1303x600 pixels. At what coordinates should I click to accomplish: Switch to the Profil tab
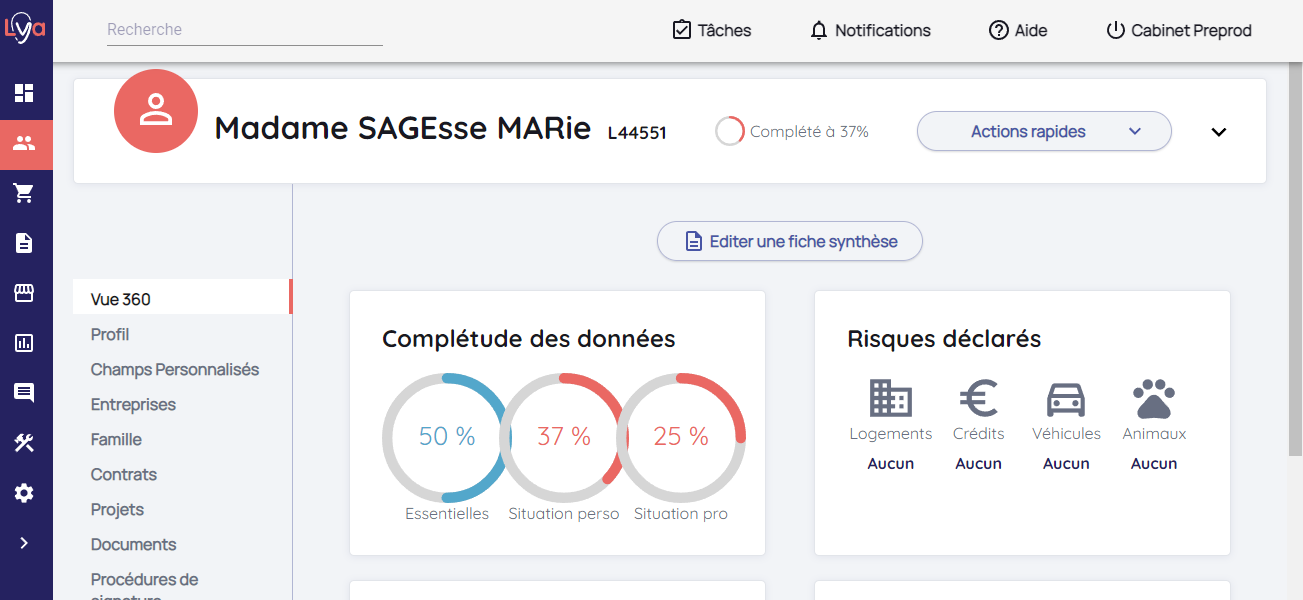pos(110,334)
